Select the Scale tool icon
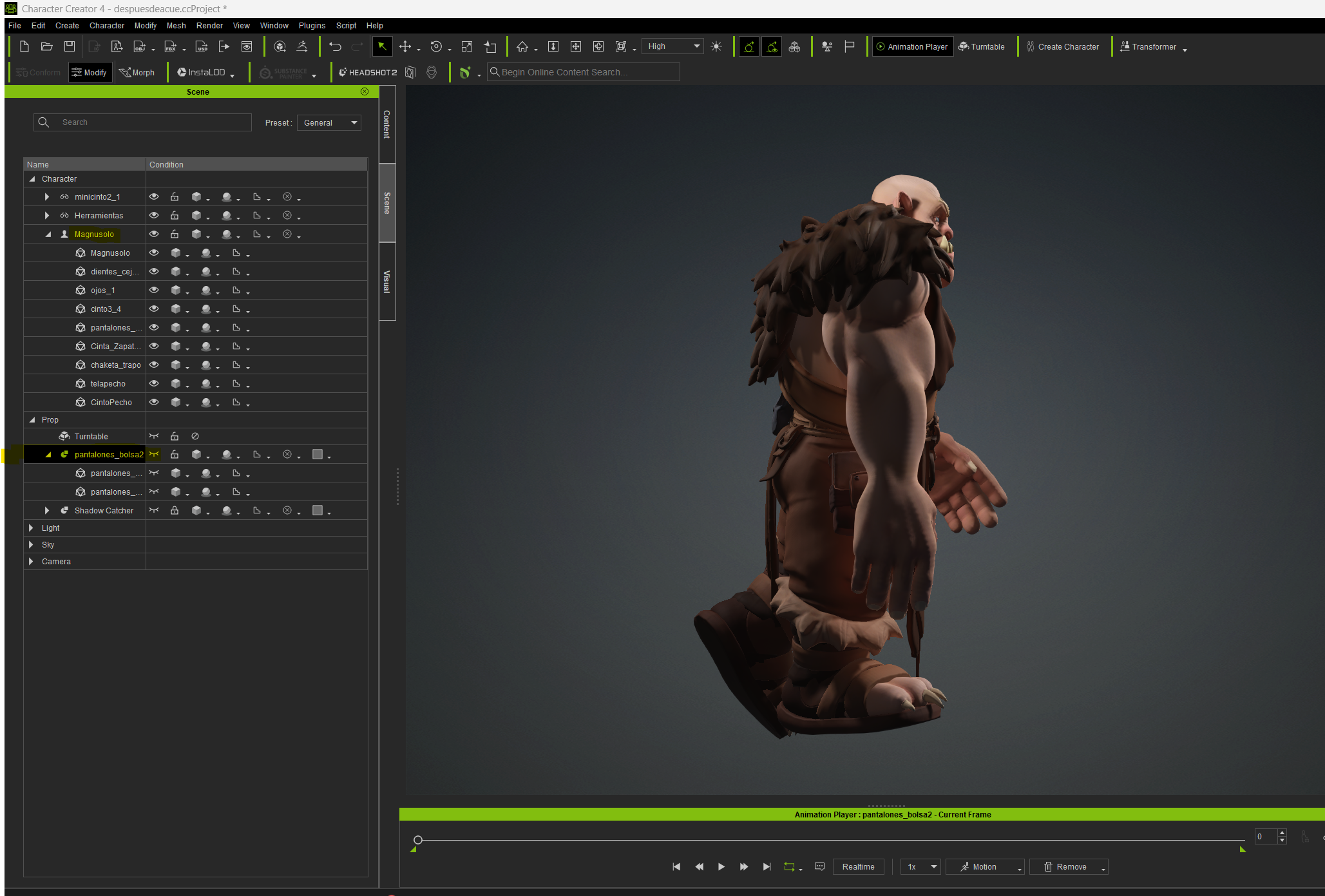Viewport: 1325px width, 896px height. [x=467, y=46]
